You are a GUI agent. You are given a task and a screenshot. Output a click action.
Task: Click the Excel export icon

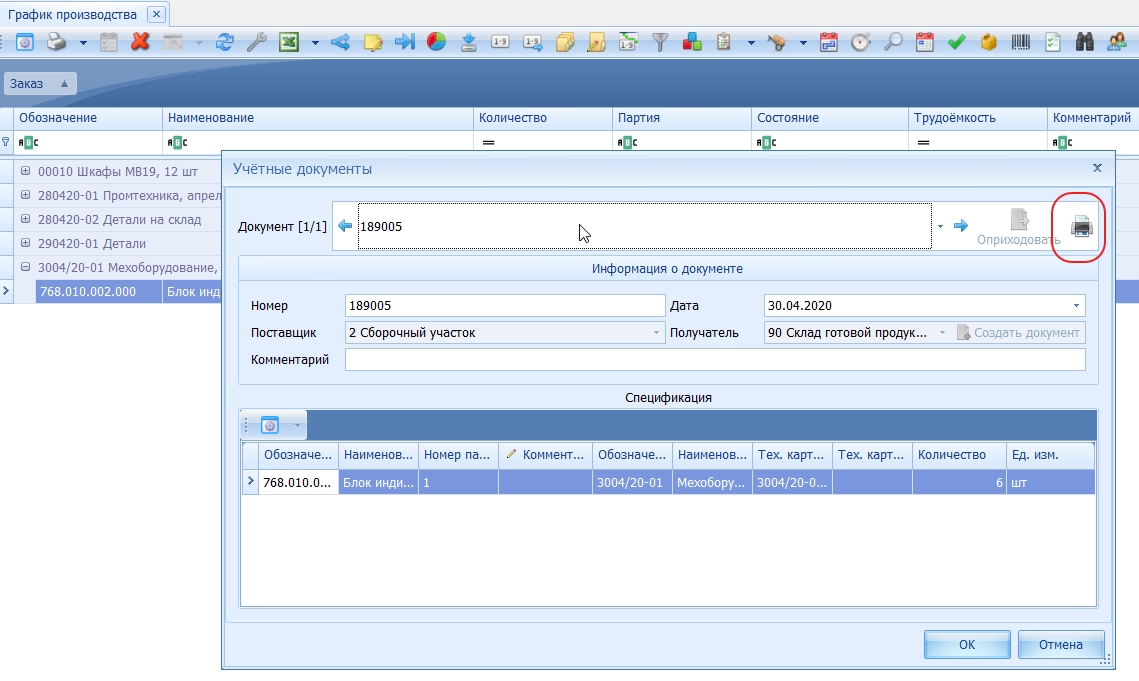coord(288,42)
